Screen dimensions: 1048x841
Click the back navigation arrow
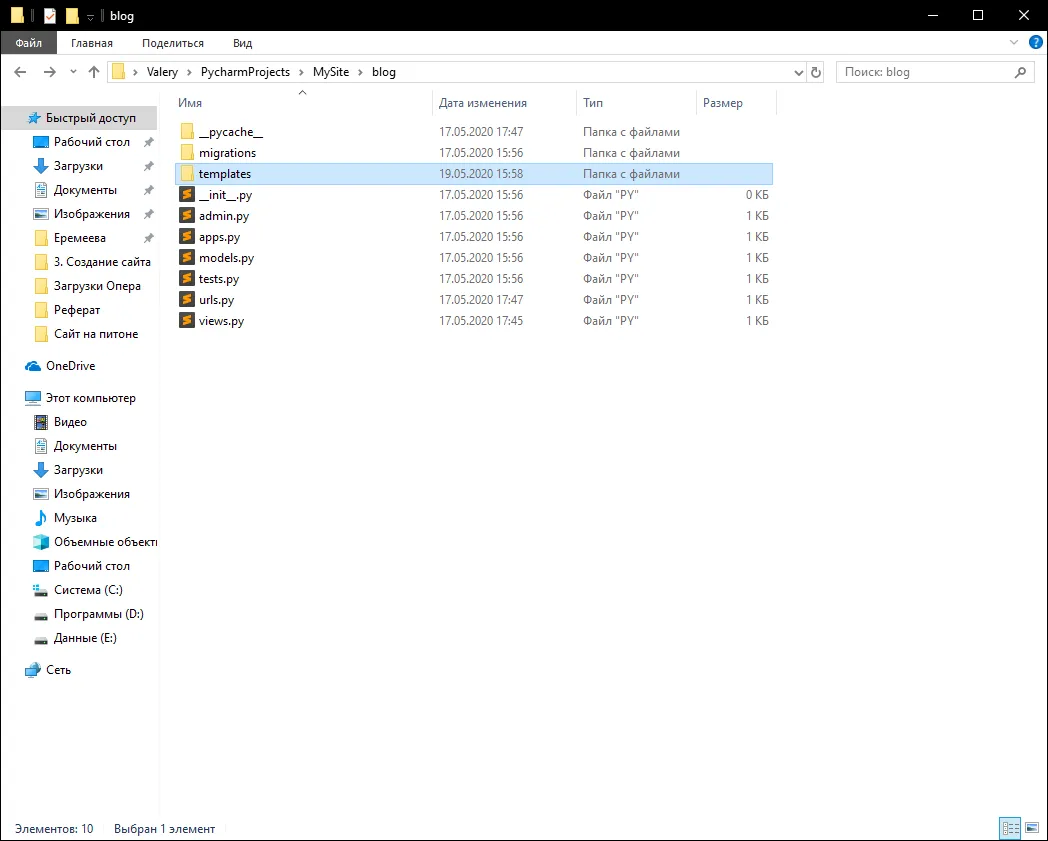pyautogui.click(x=20, y=72)
